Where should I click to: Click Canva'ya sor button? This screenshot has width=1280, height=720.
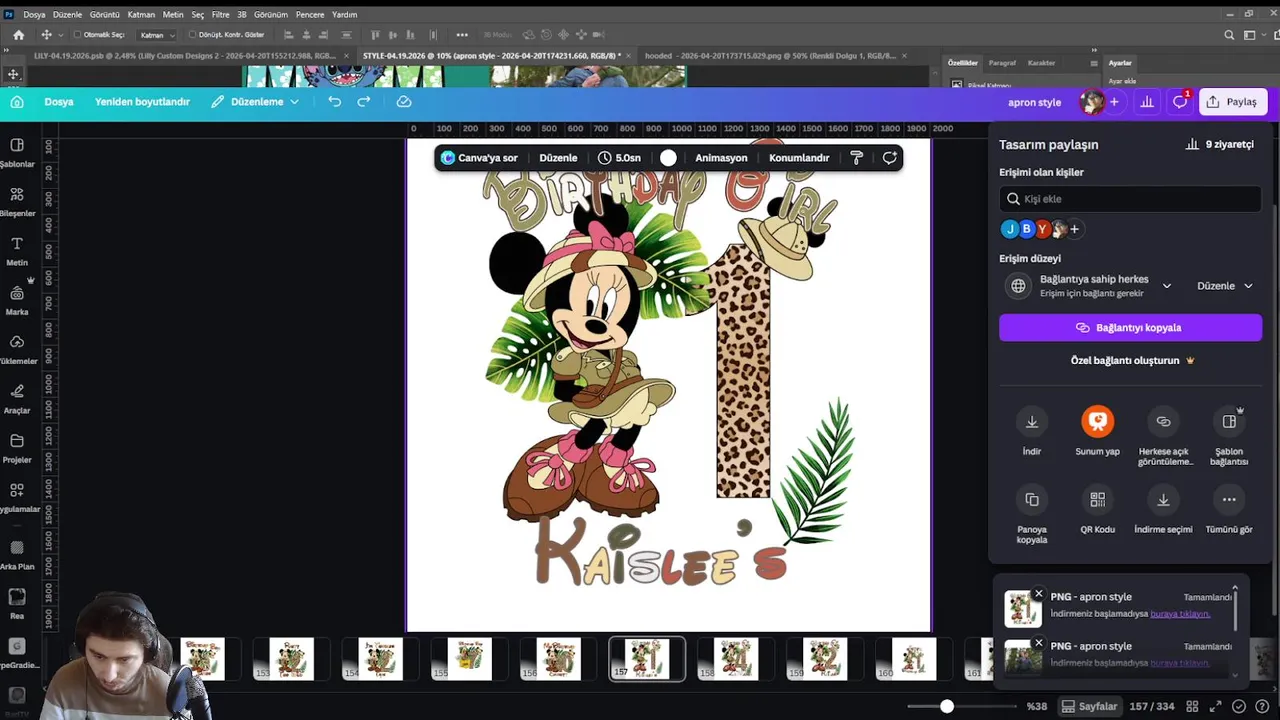[479, 158]
